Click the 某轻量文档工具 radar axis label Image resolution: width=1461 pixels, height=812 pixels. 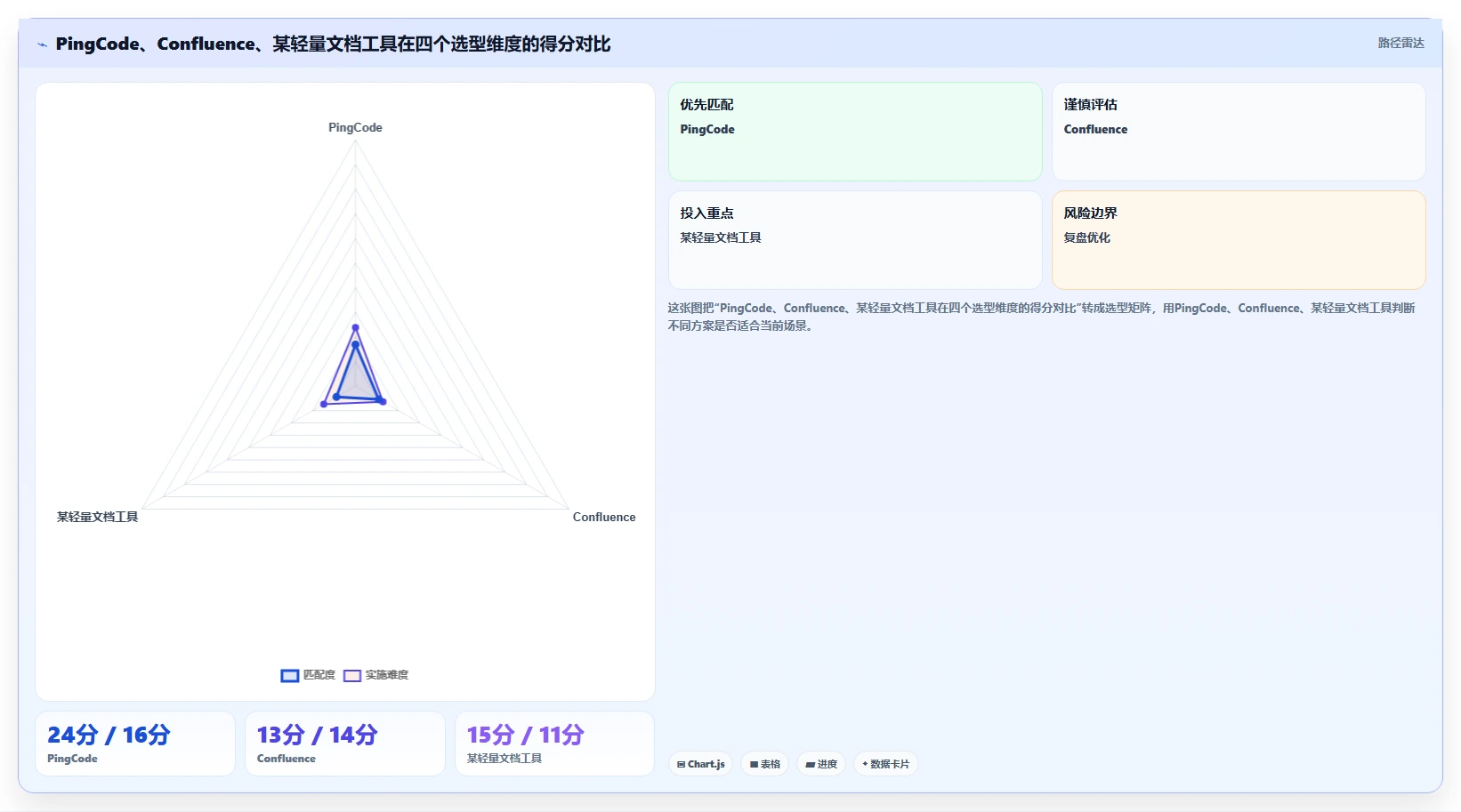[98, 517]
